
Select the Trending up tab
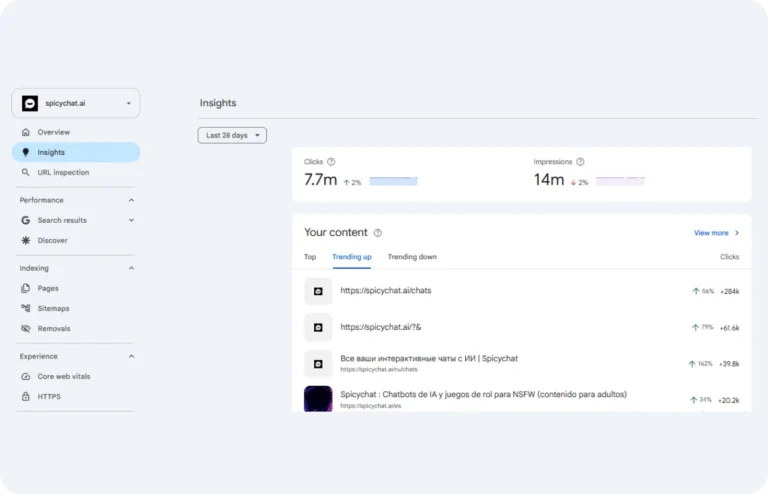[352, 257]
